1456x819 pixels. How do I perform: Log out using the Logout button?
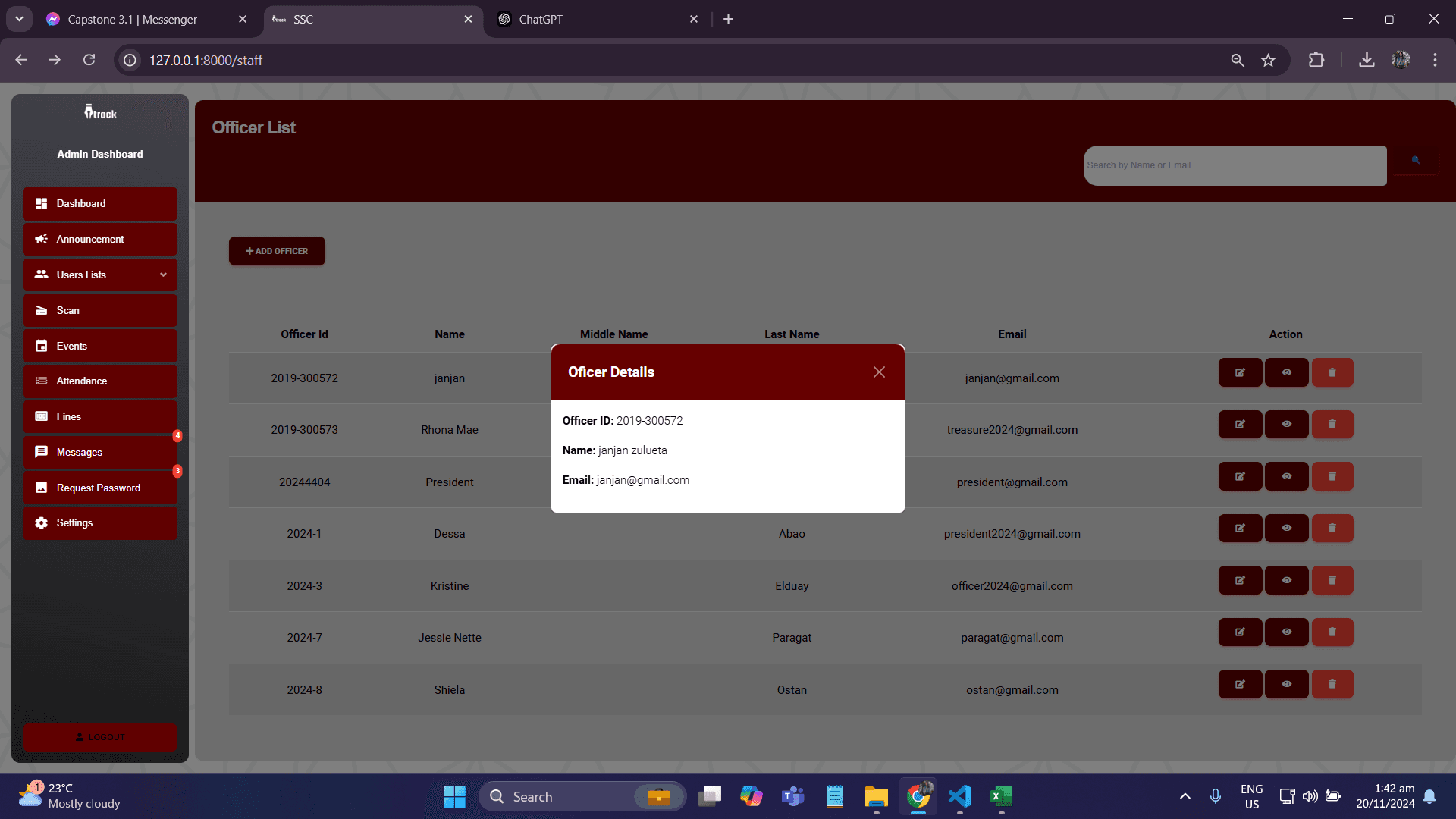tap(100, 737)
